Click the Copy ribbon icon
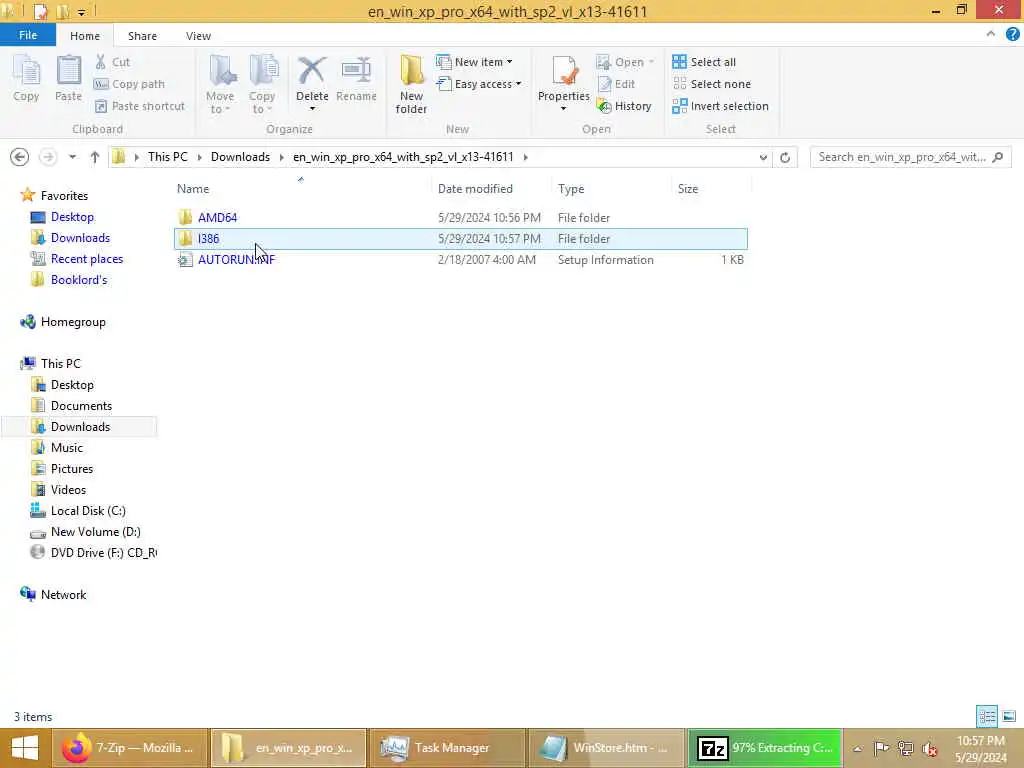1024x768 pixels. (x=26, y=78)
